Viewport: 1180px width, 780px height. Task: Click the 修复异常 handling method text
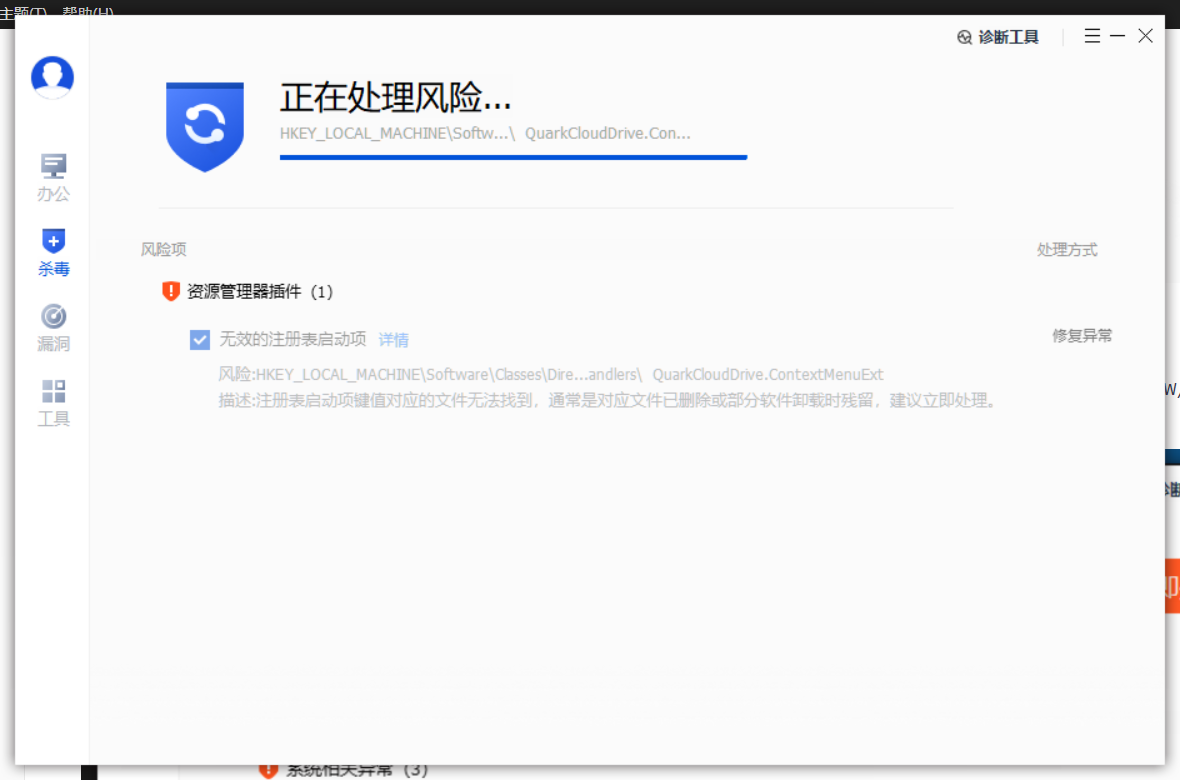point(1081,336)
